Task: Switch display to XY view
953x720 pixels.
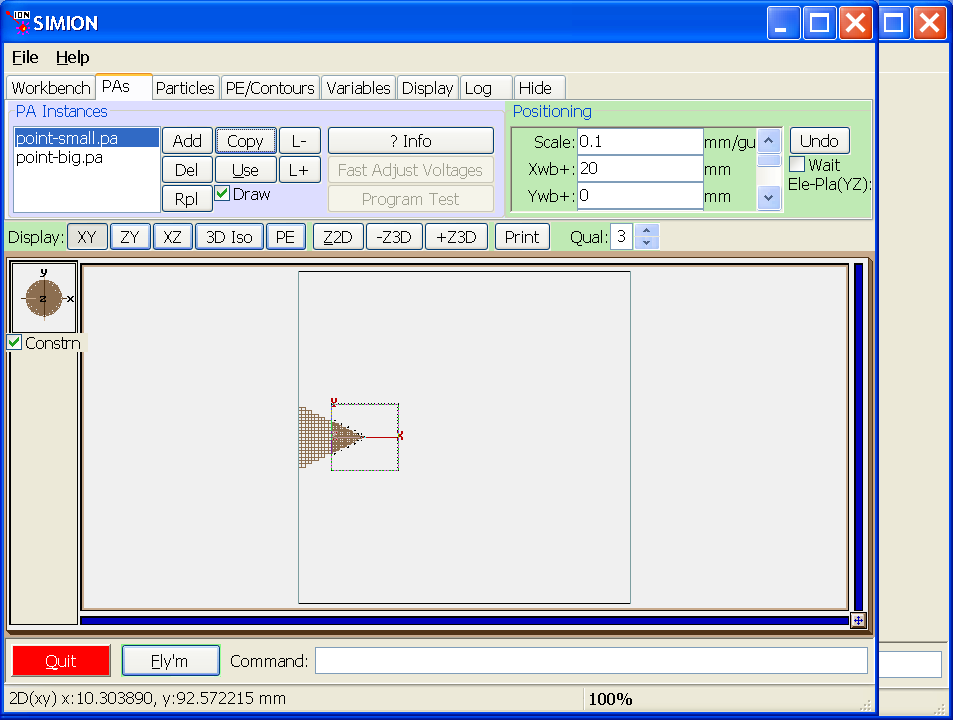Action: (x=87, y=237)
